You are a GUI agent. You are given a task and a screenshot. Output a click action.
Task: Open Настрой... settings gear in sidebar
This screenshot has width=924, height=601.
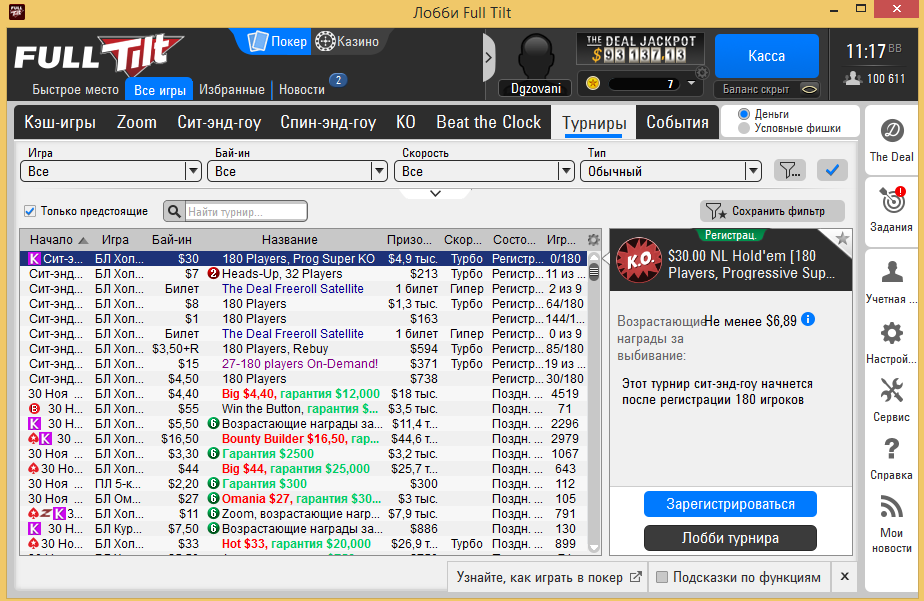click(x=892, y=333)
